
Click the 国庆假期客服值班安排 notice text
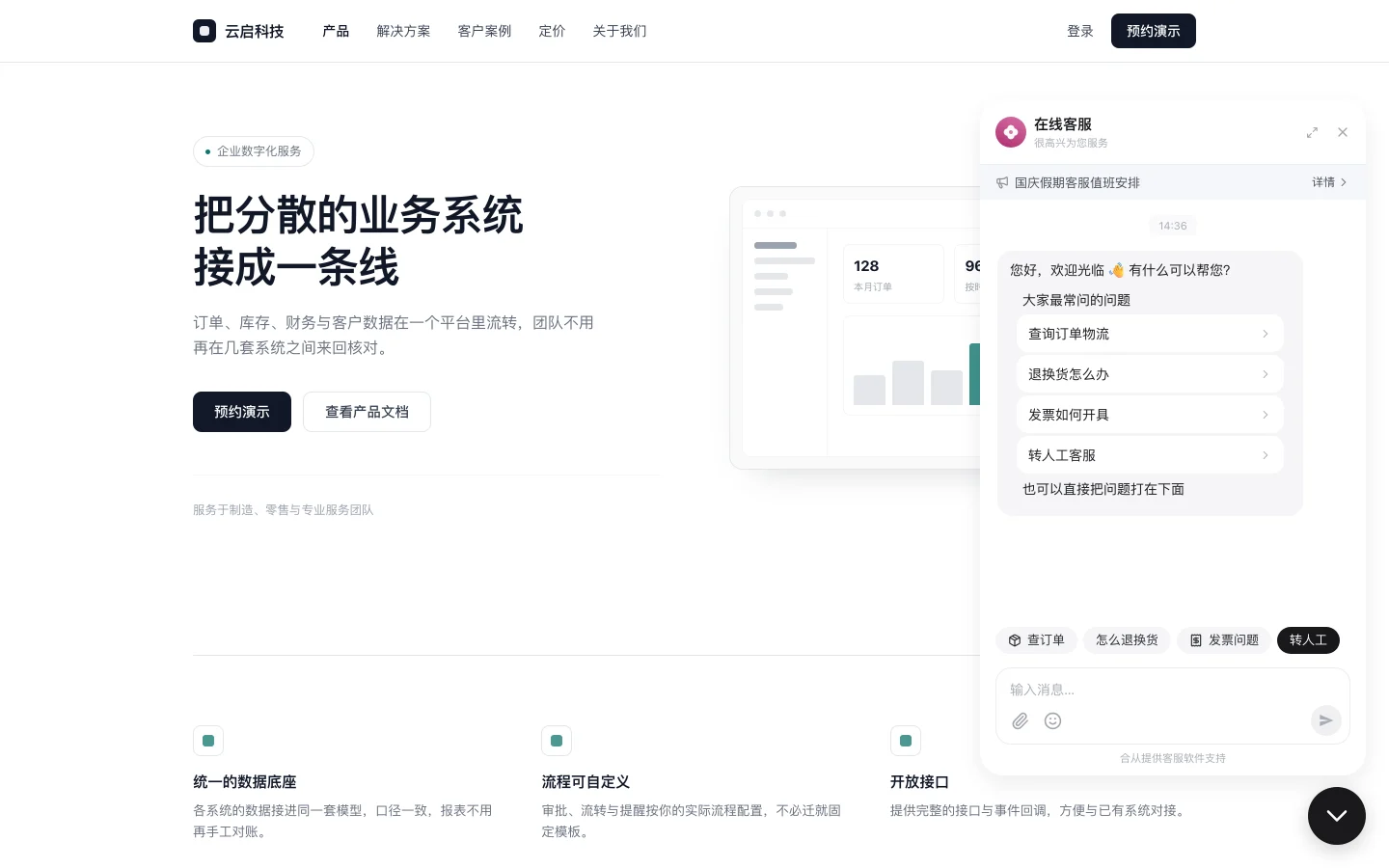pyautogui.click(x=1077, y=182)
